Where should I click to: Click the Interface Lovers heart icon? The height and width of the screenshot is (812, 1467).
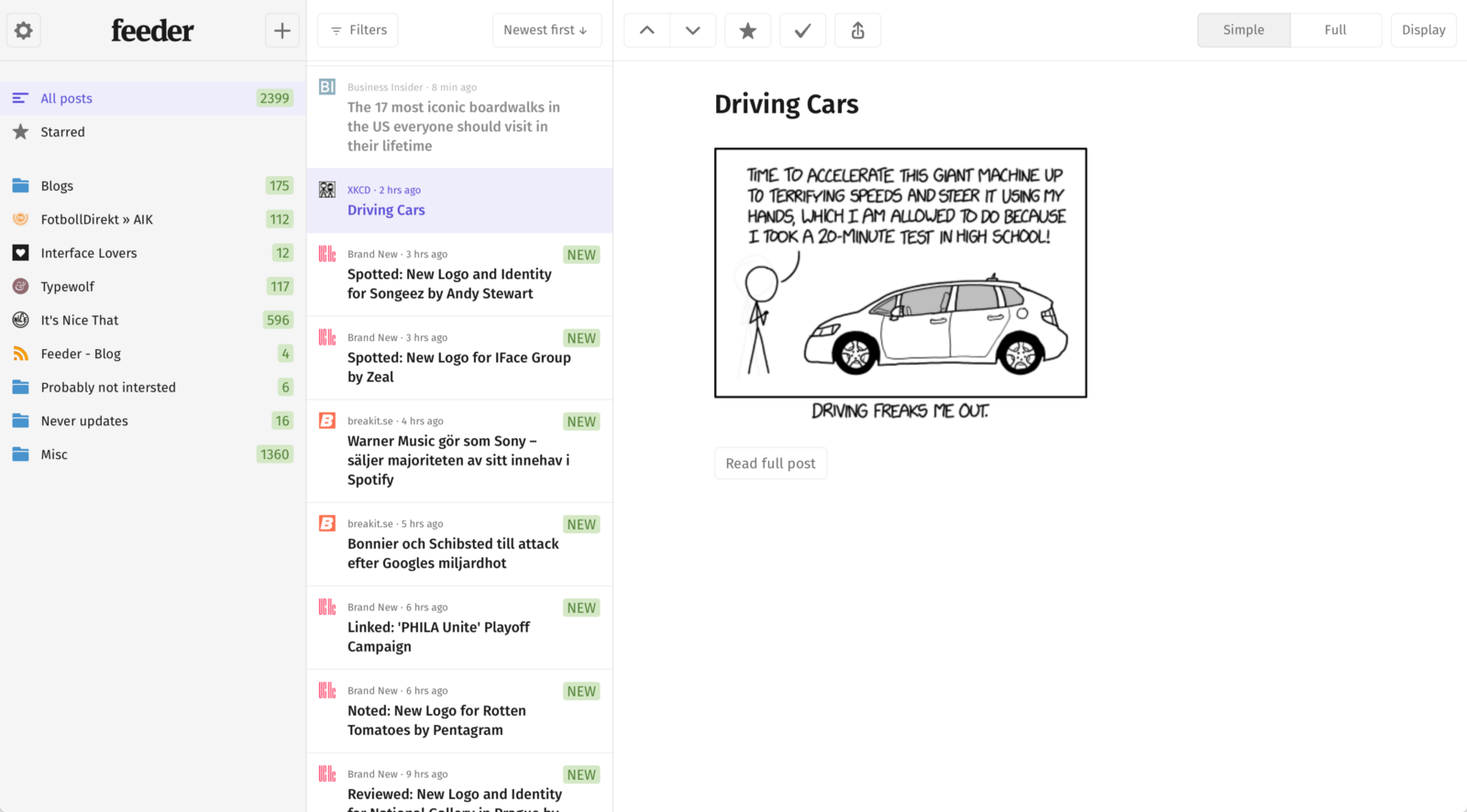point(20,253)
